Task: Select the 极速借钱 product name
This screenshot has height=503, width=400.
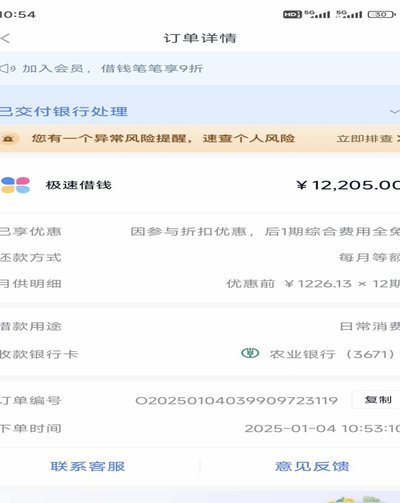Action: tap(79, 185)
